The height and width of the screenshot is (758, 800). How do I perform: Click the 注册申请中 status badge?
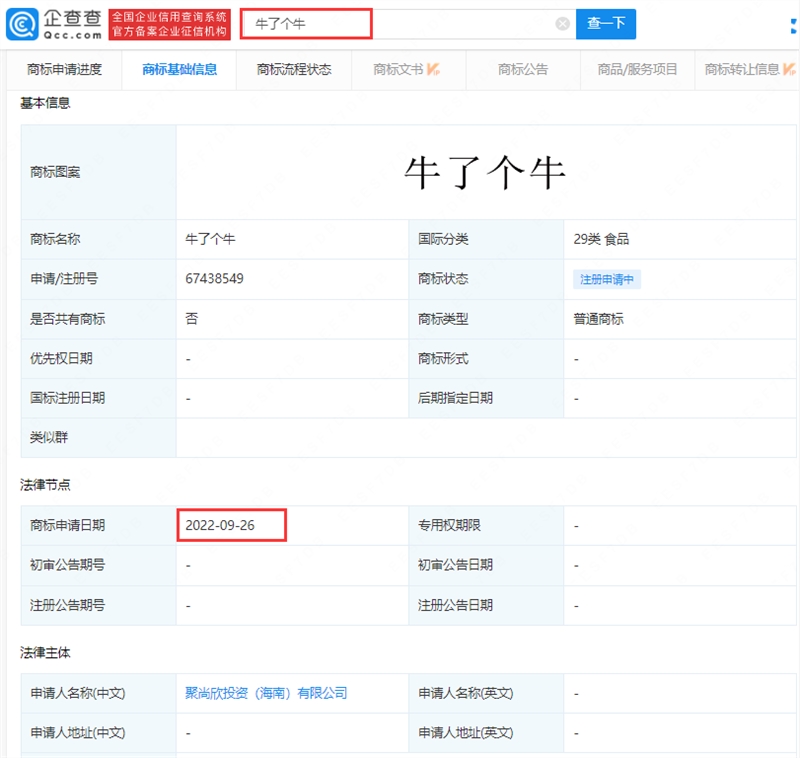click(x=607, y=279)
